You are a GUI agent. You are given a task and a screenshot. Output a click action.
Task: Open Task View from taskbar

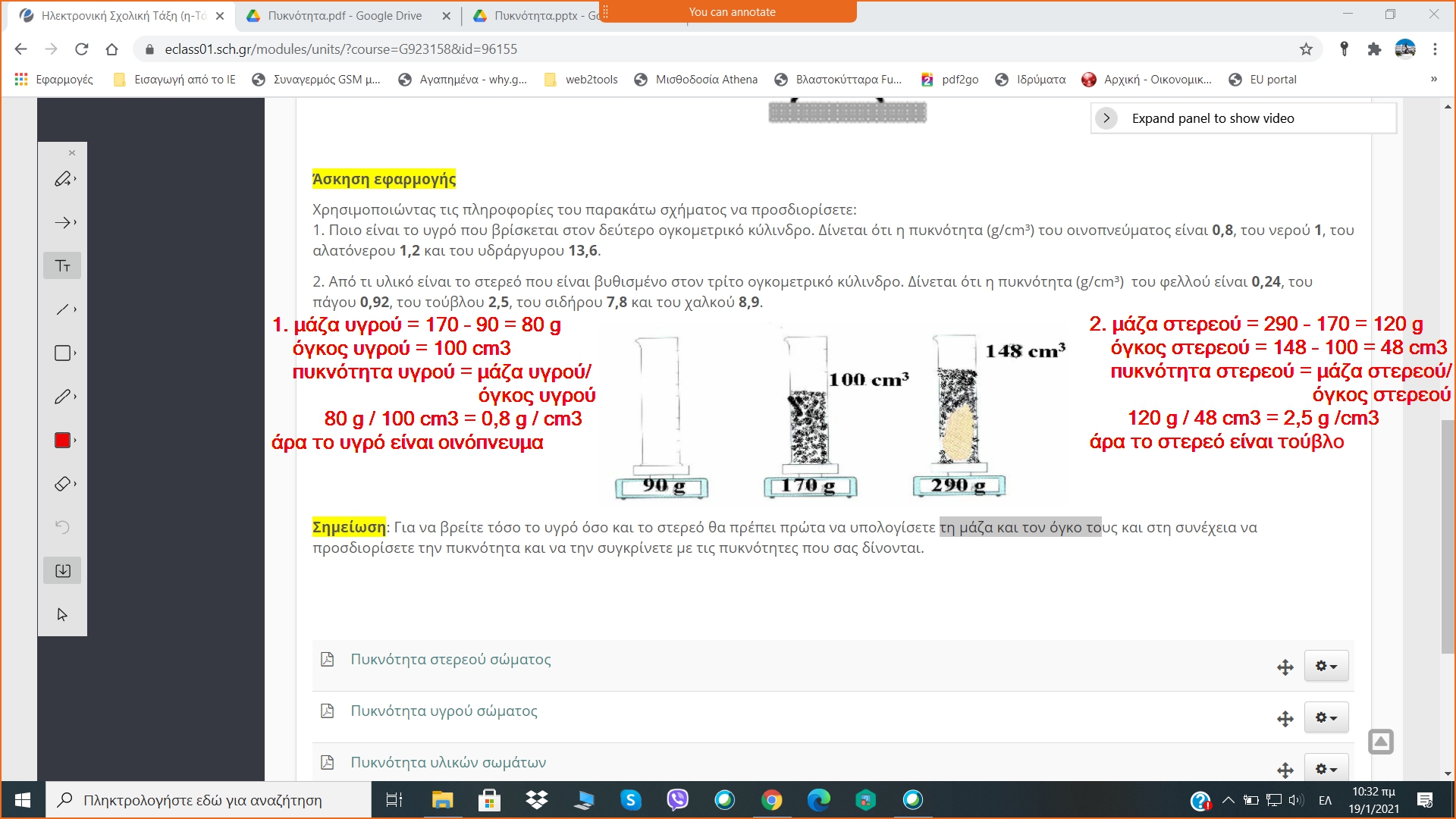click(x=394, y=800)
